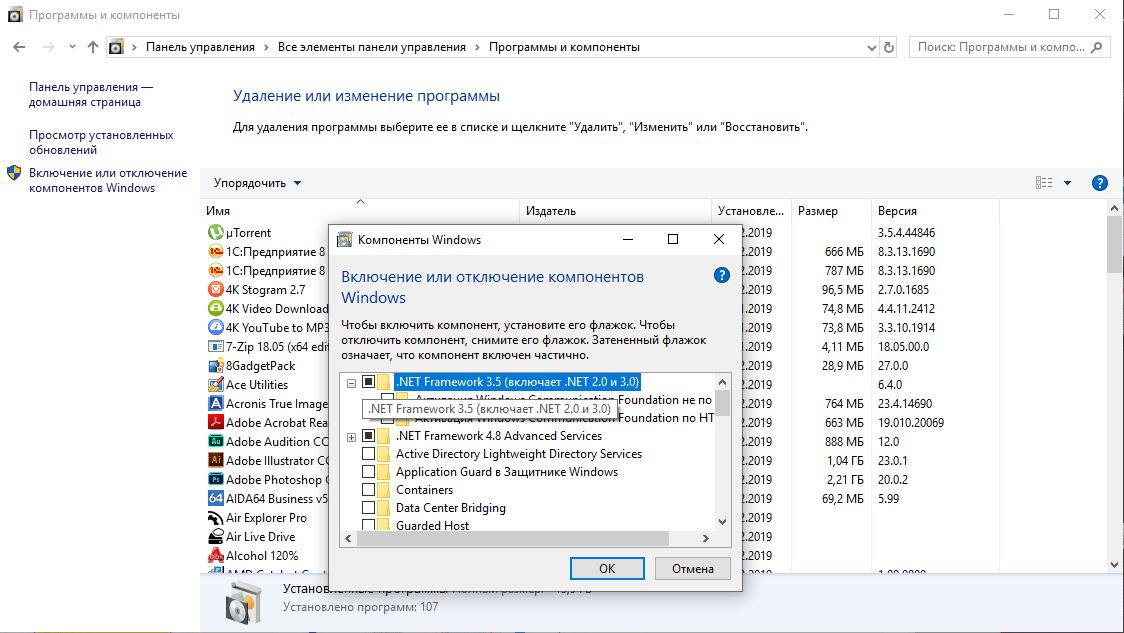The height and width of the screenshot is (633, 1124).
Task: Click the Ace Utilities icon
Action: 215,384
